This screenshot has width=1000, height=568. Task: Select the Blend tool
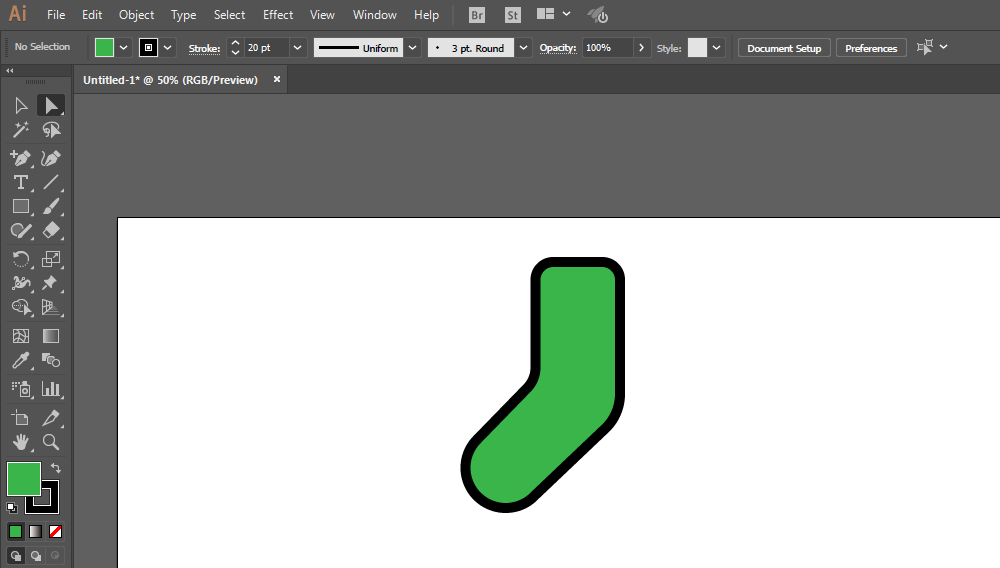pyautogui.click(x=50, y=360)
